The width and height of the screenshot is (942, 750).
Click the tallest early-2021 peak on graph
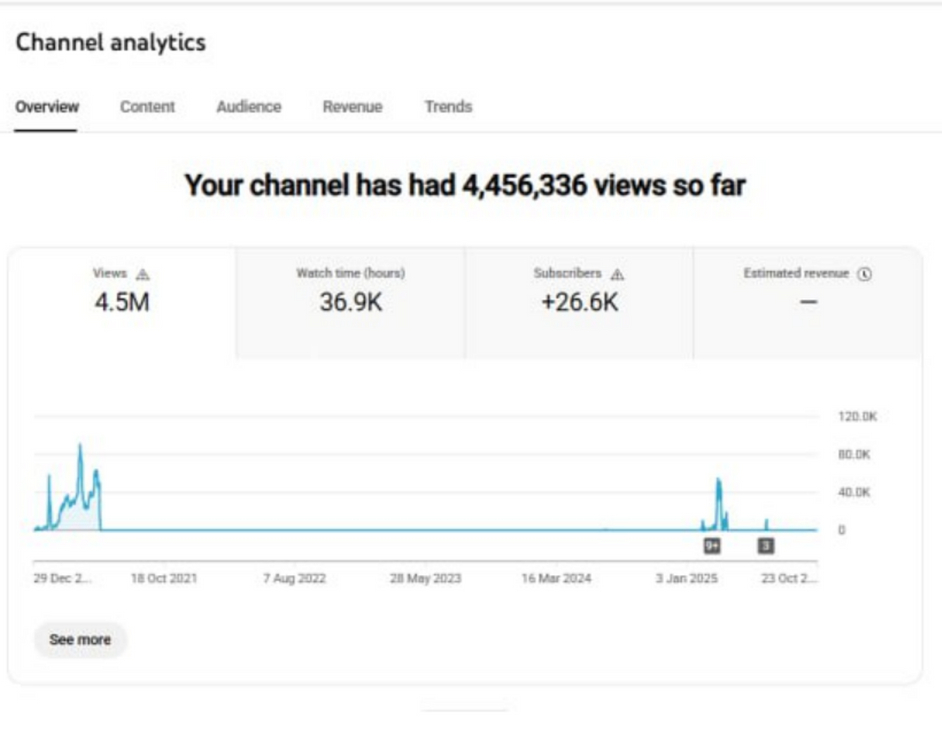pos(81,447)
